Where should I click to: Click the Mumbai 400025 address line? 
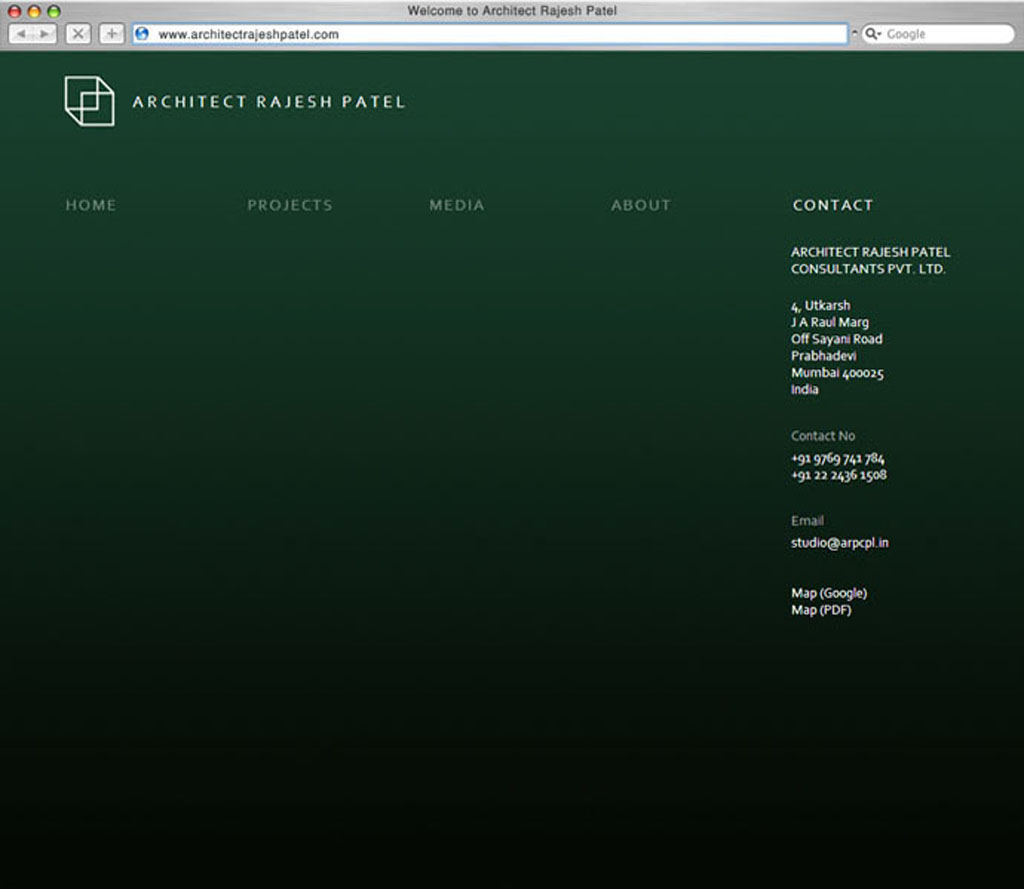click(x=837, y=373)
